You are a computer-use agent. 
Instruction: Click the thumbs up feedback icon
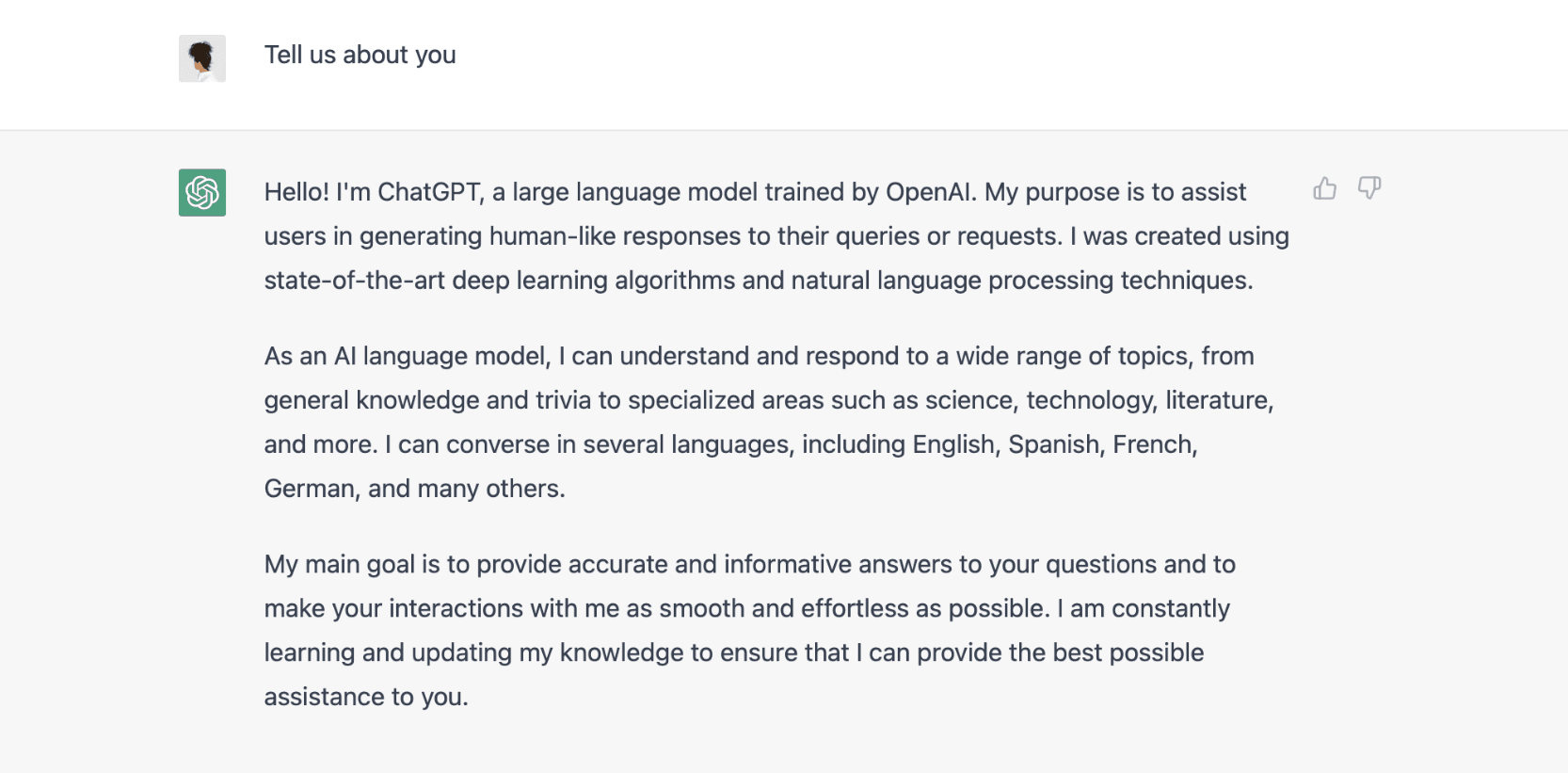click(x=1324, y=188)
